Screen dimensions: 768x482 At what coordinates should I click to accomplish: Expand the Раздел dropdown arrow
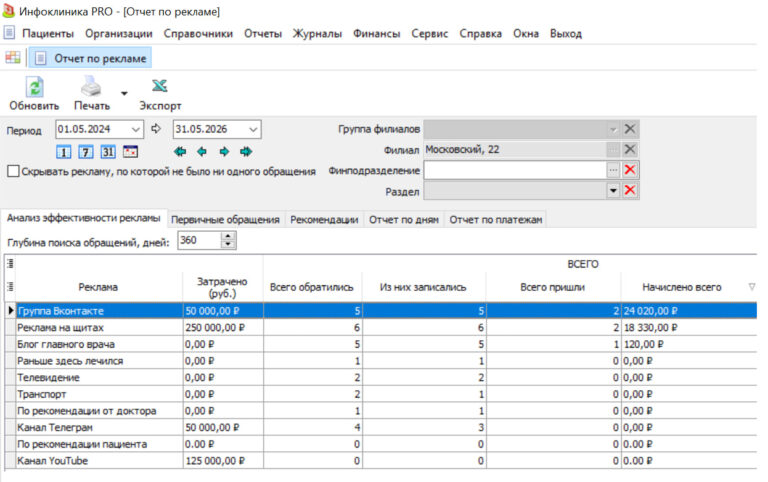pyautogui.click(x=613, y=190)
